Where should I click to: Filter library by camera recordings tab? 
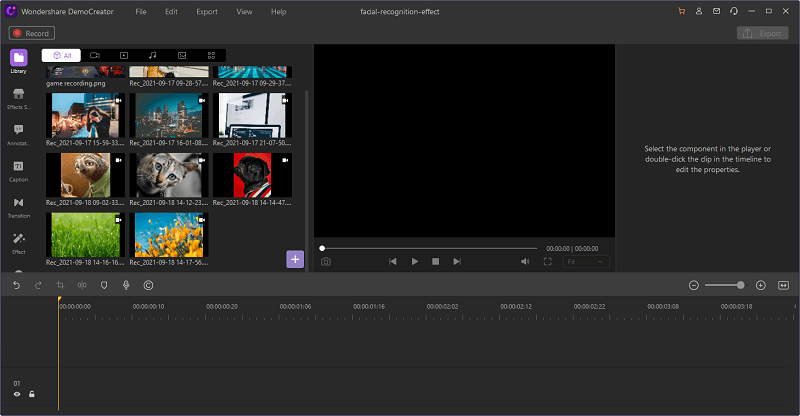point(95,55)
